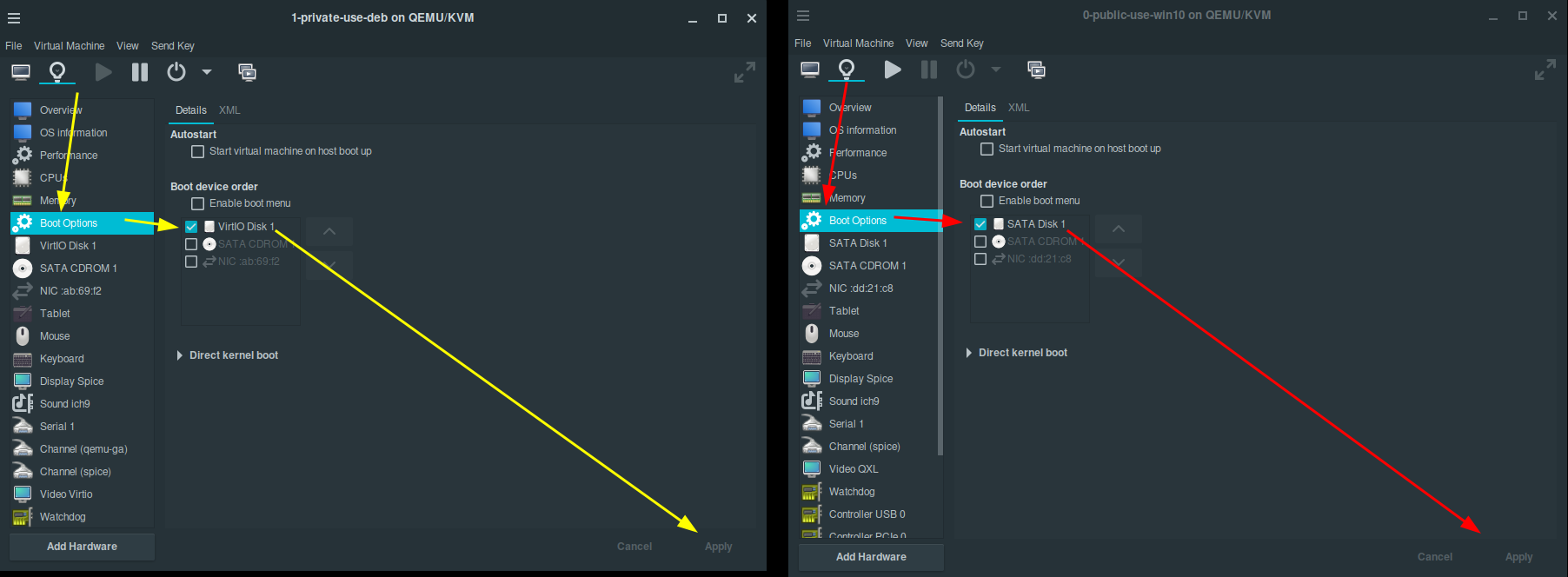Image resolution: width=1568 pixels, height=577 pixels.
Task: Power button in win10 window toolbar
Action: [x=966, y=70]
